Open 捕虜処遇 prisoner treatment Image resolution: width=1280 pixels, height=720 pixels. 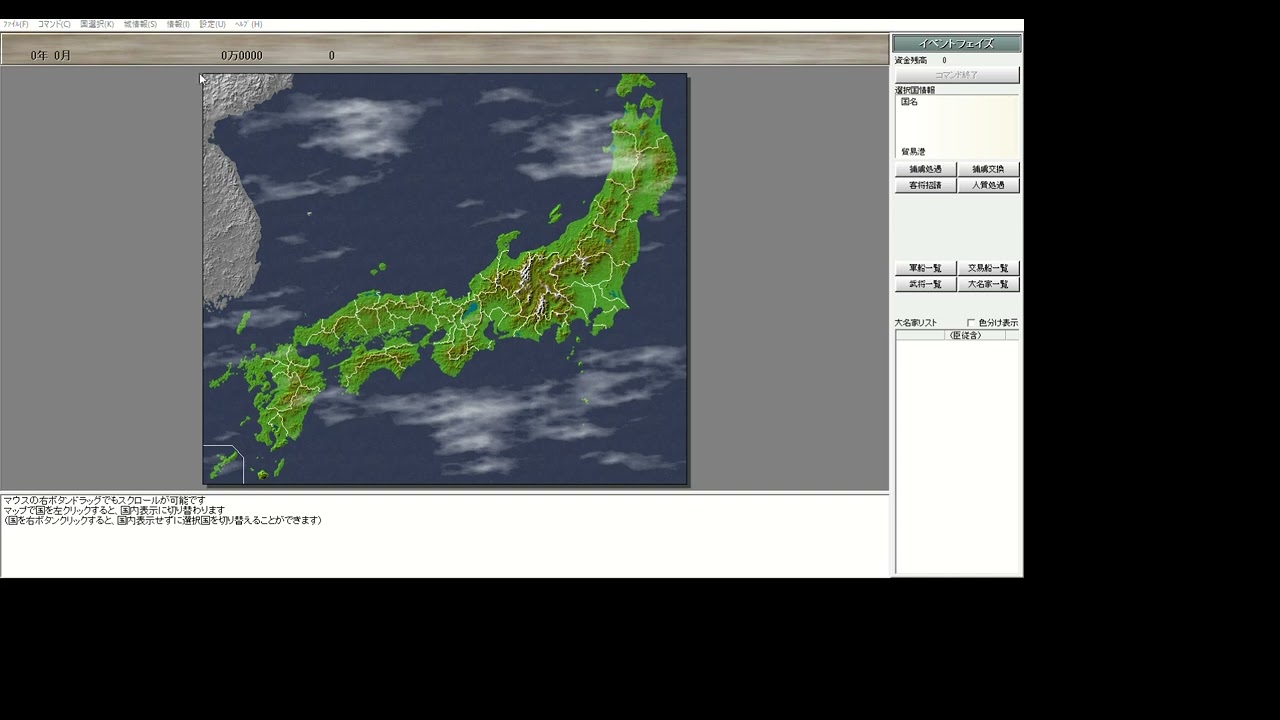(x=926, y=169)
